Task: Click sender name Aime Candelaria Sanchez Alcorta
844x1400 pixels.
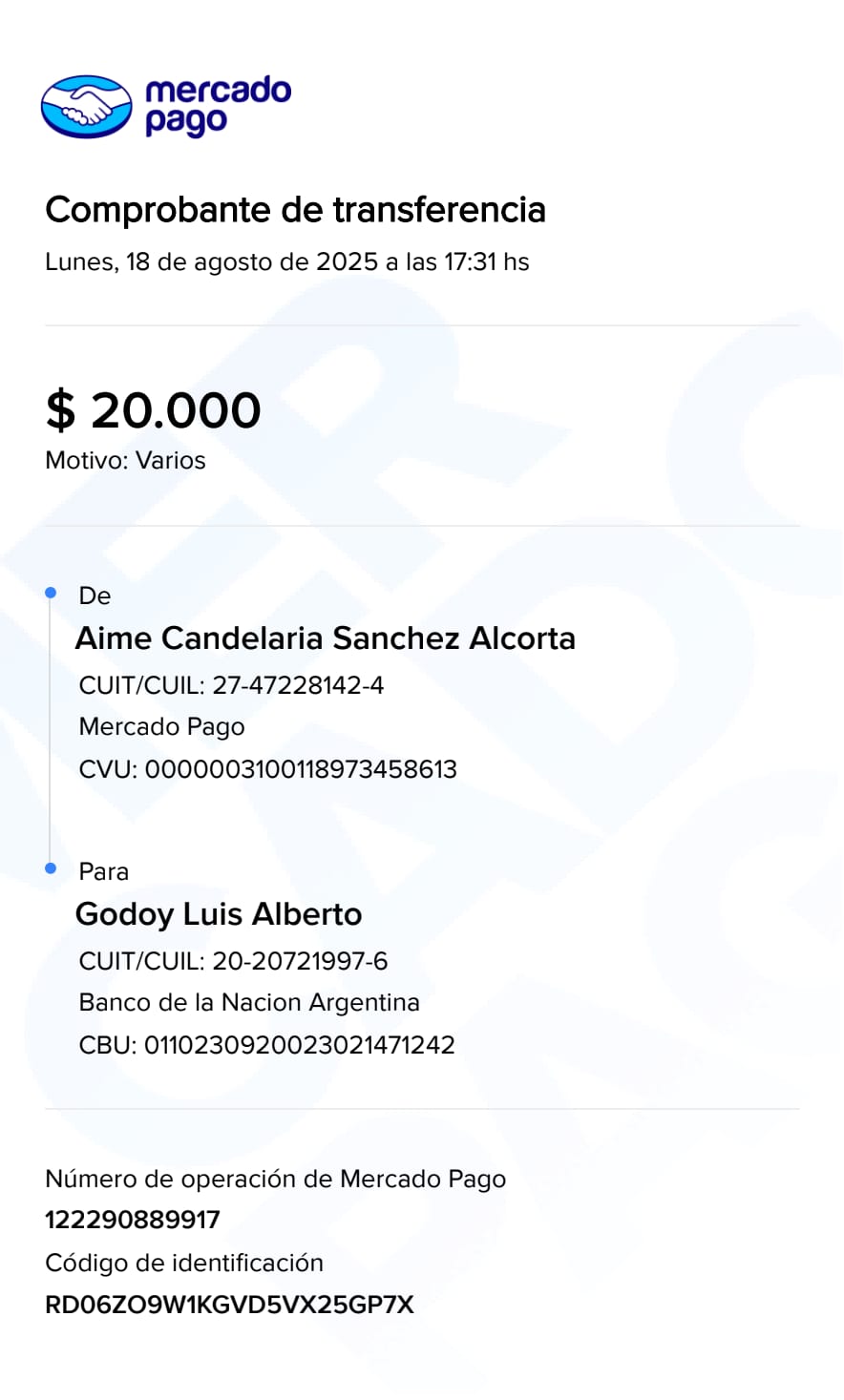Action: coord(325,638)
